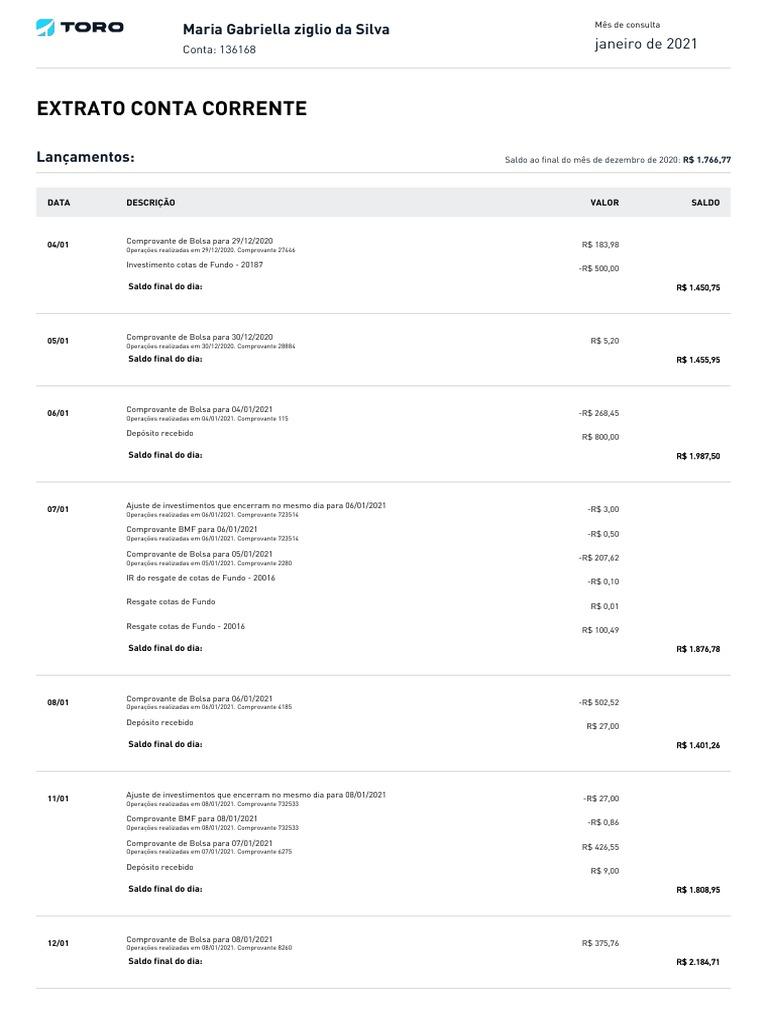Click the DESCRIÇÃO column header
The width and height of the screenshot is (768, 1024).
150,203
